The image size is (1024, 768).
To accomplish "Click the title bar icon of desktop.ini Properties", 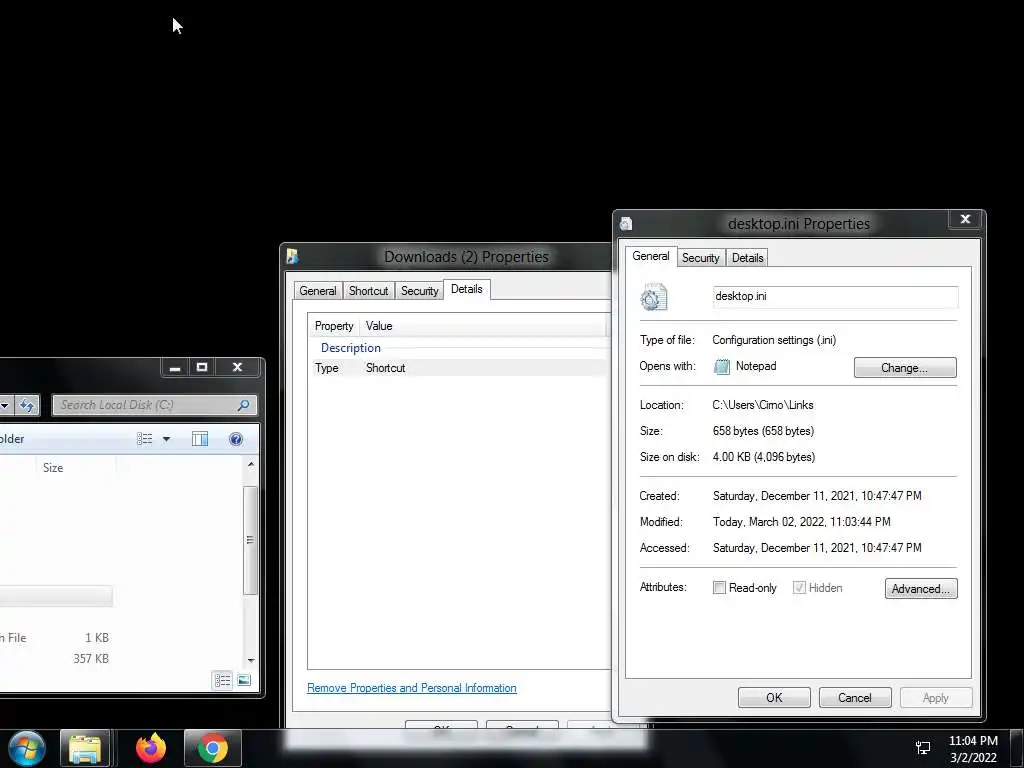I will coord(626,224).
